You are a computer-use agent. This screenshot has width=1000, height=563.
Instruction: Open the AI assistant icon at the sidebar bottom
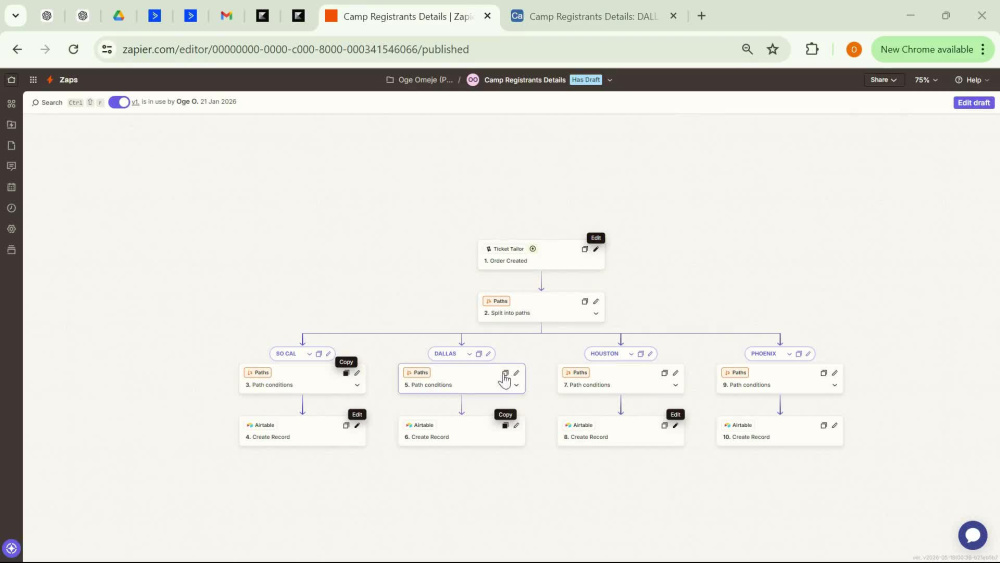(x=11, y=548)
